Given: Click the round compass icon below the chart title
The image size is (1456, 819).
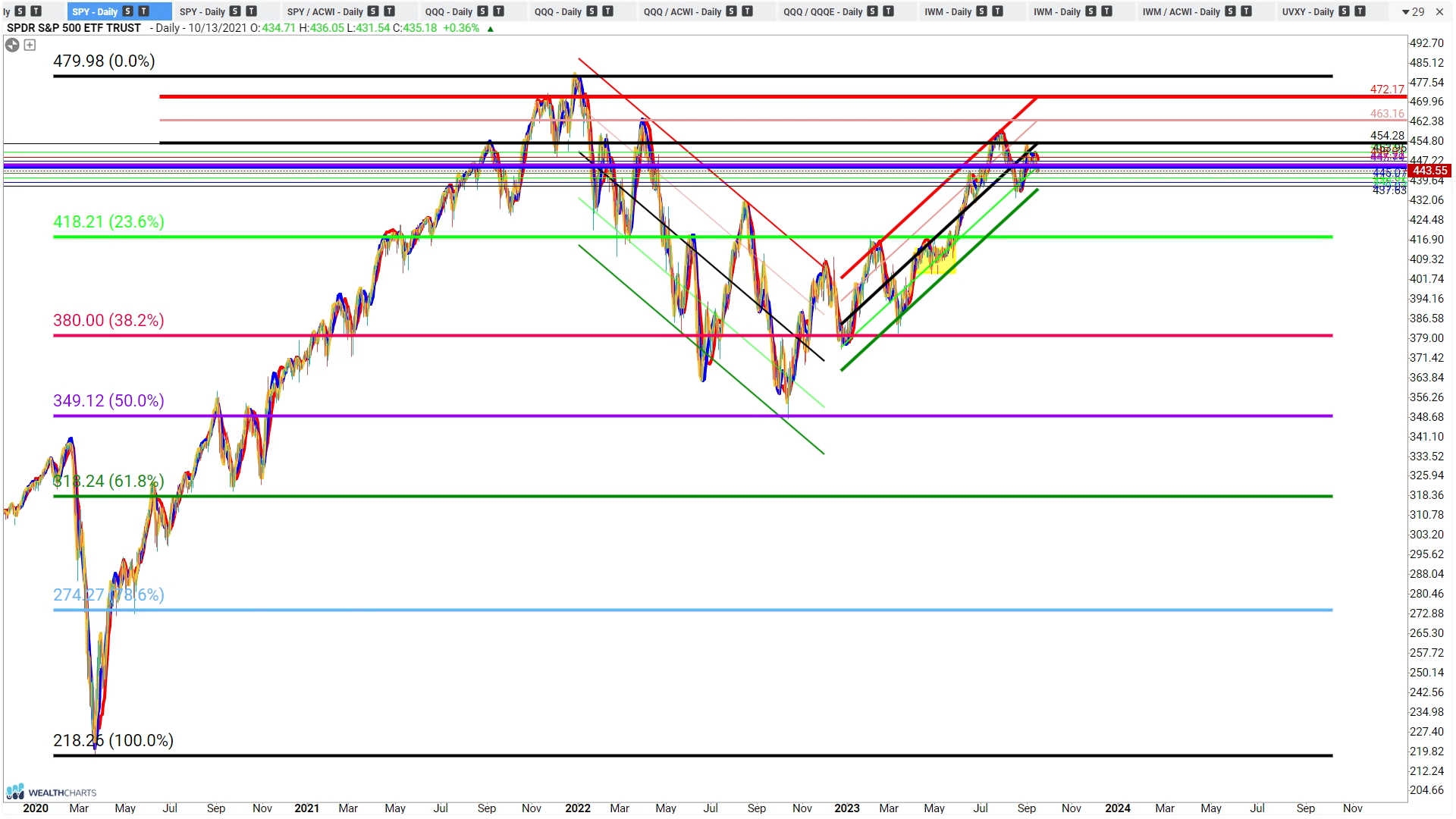Looking at the screenshot, I should (12, 45).
